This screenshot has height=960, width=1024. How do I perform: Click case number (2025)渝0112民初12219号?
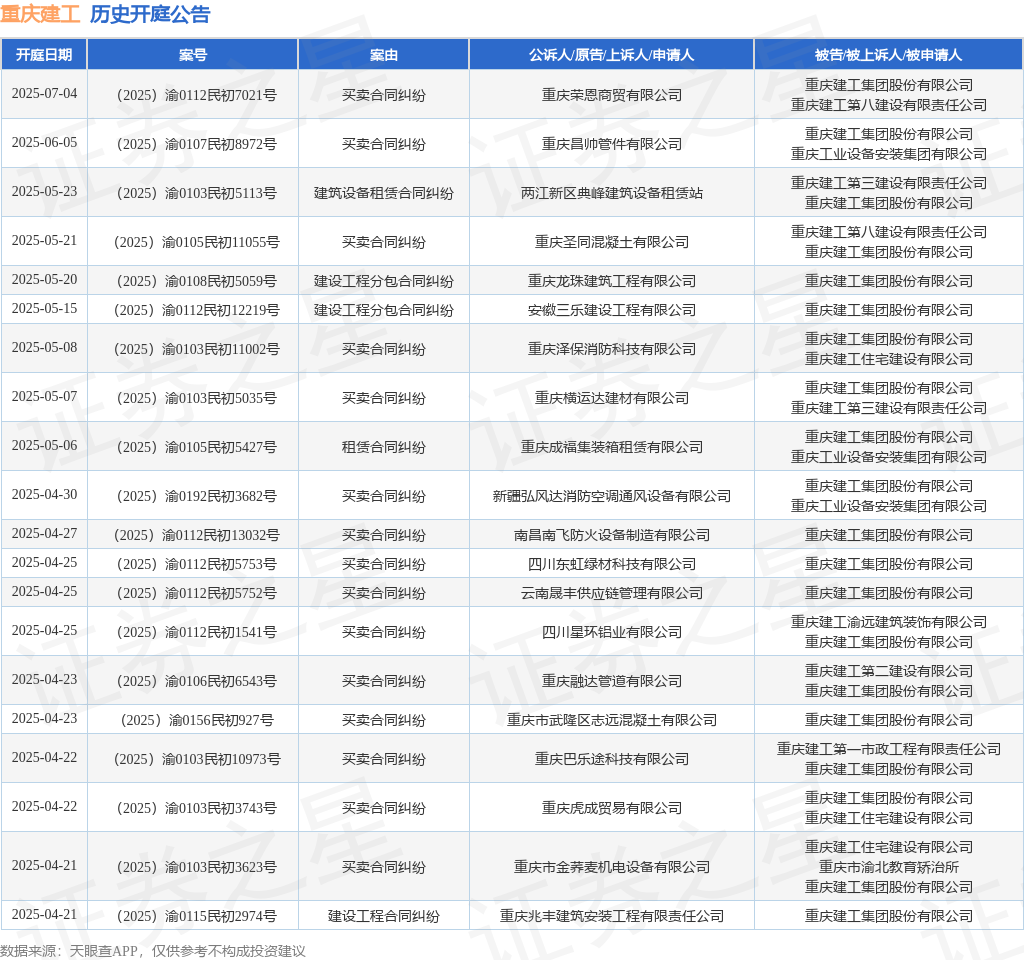[197, 310]
